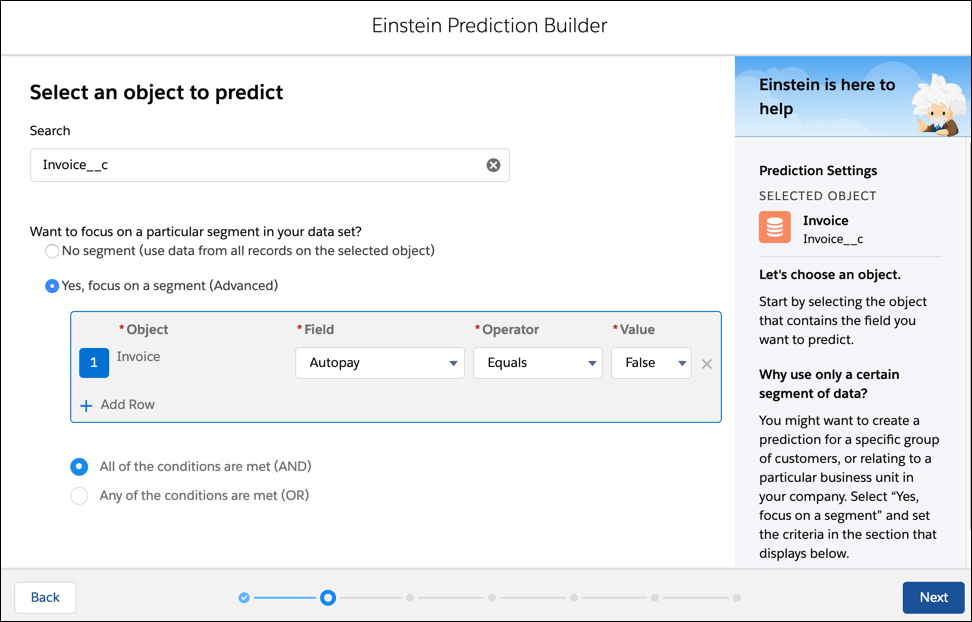Open the False value dropdown
Screen dimensions: 972x622
651,363
